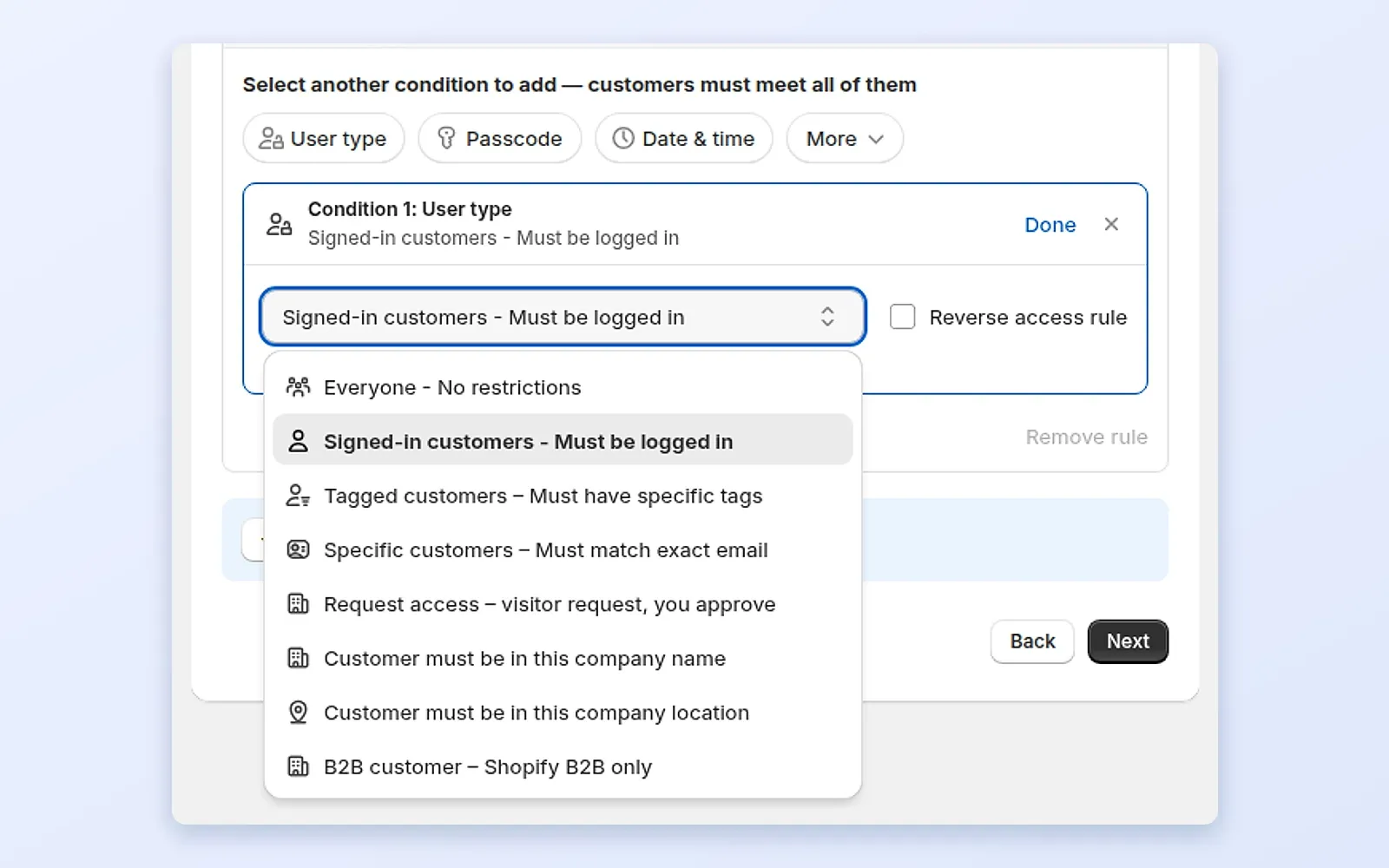Select Tagged customers option

563,496
